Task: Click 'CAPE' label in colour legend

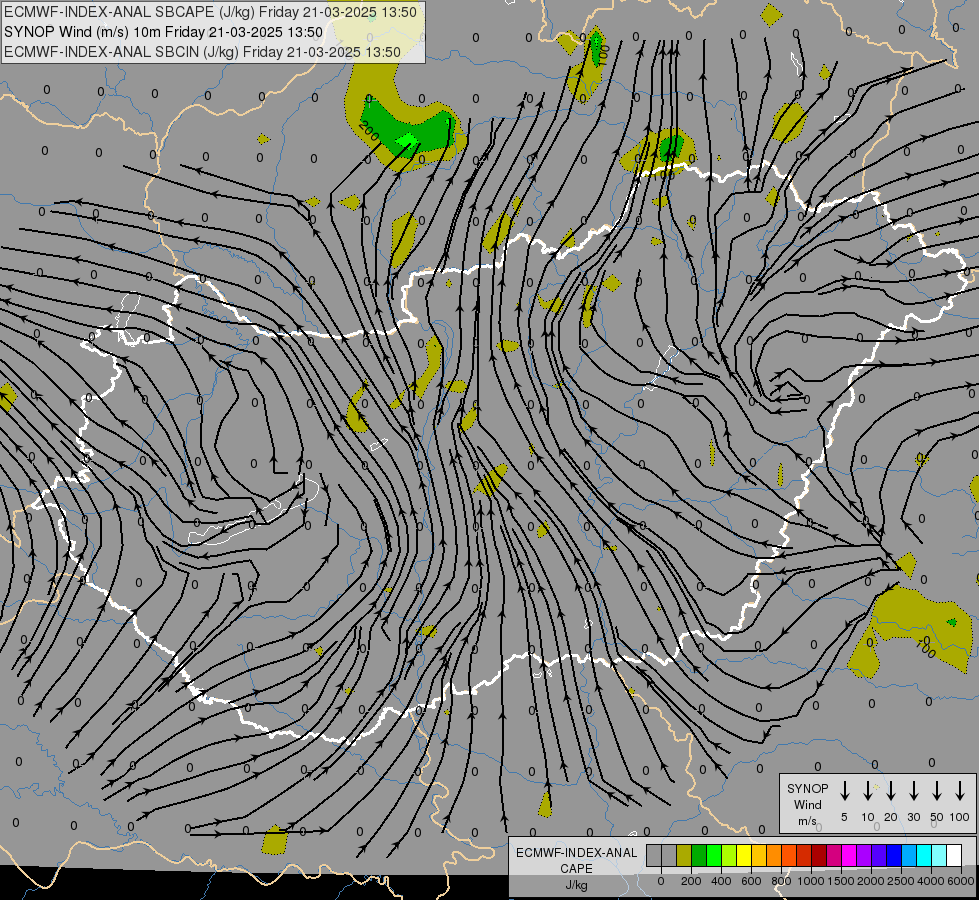Action: click(x=576, y=868)
